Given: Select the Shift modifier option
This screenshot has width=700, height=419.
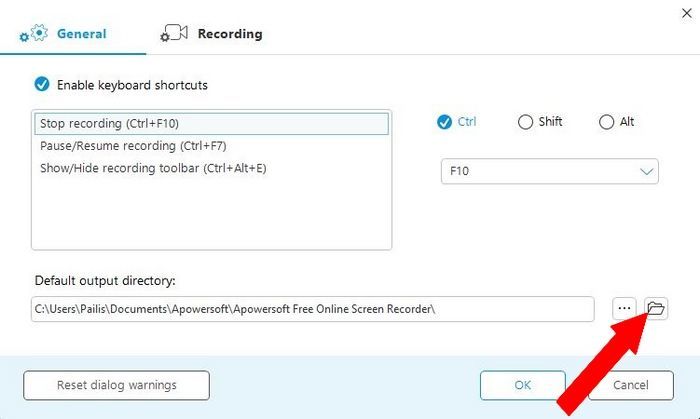Looking at the screenshot, I should [526, 122].
